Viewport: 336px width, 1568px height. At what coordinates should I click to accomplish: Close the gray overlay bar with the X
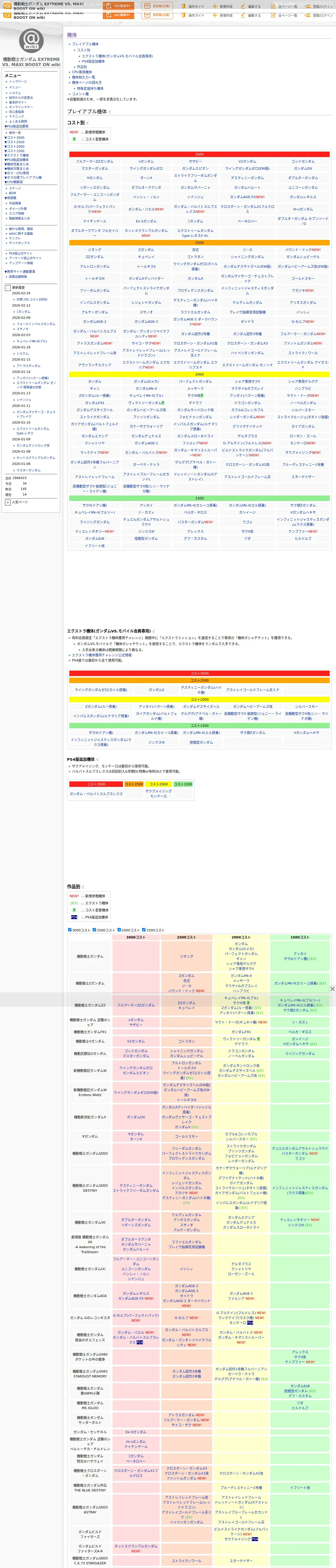(332, 989)
